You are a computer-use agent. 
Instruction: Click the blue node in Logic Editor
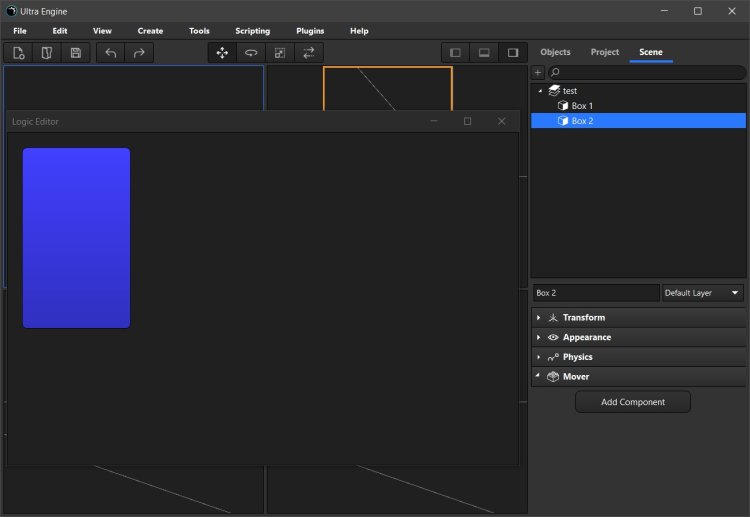[76, 238]
